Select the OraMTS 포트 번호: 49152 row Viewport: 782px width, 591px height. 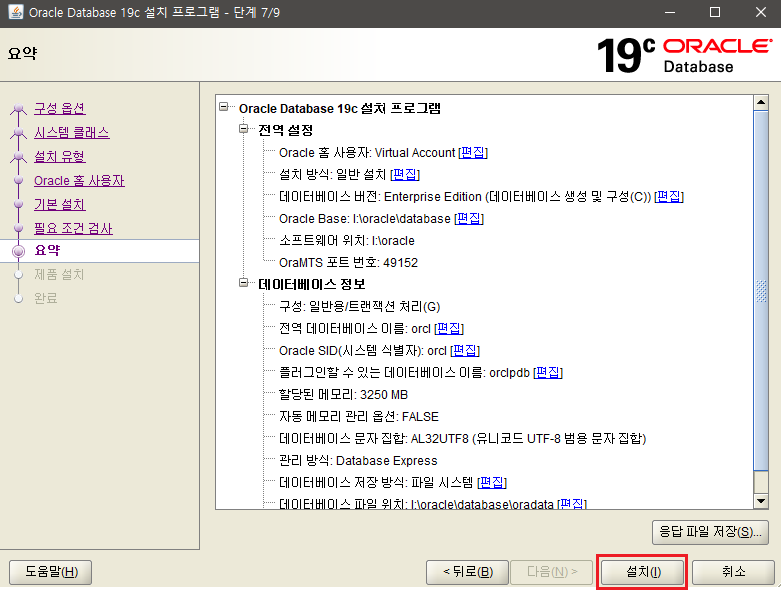348,263
